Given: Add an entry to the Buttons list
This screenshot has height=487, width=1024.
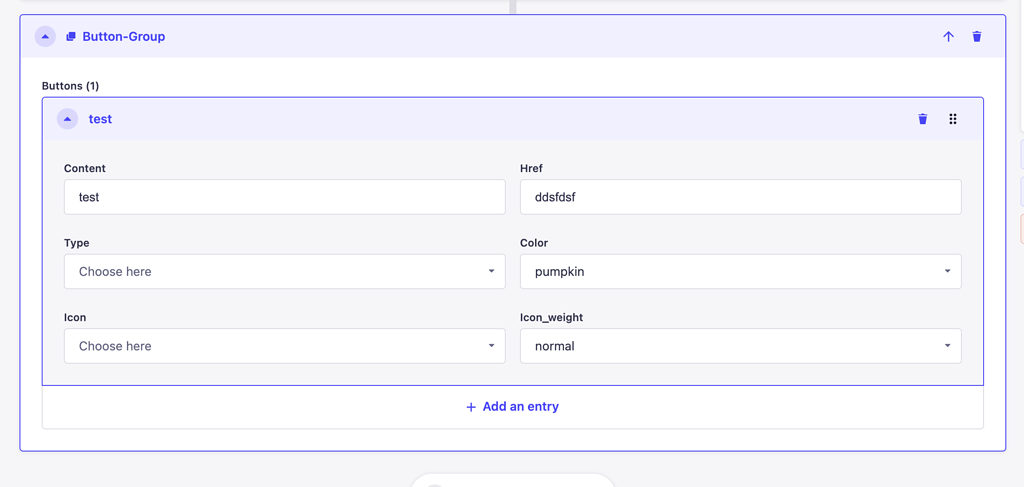Looking at the screenshot, I should pos(513,407).
